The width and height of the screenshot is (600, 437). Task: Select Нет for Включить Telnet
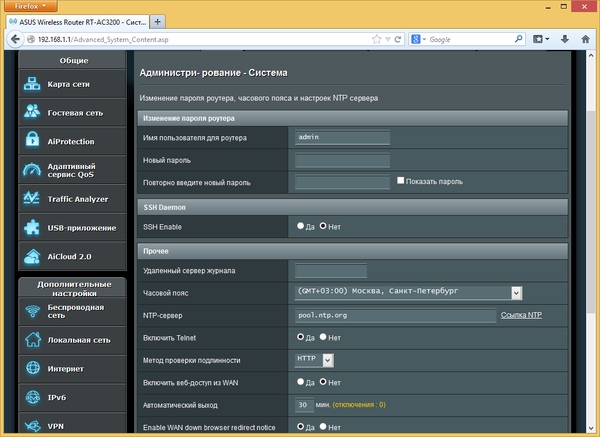click(x=324, y=338)
